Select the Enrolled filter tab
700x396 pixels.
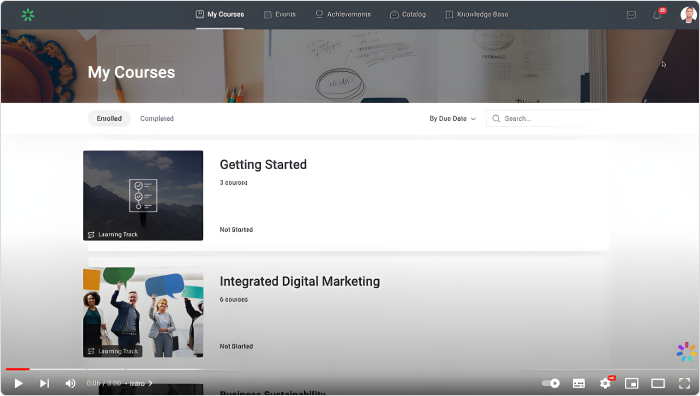(109, 118)
